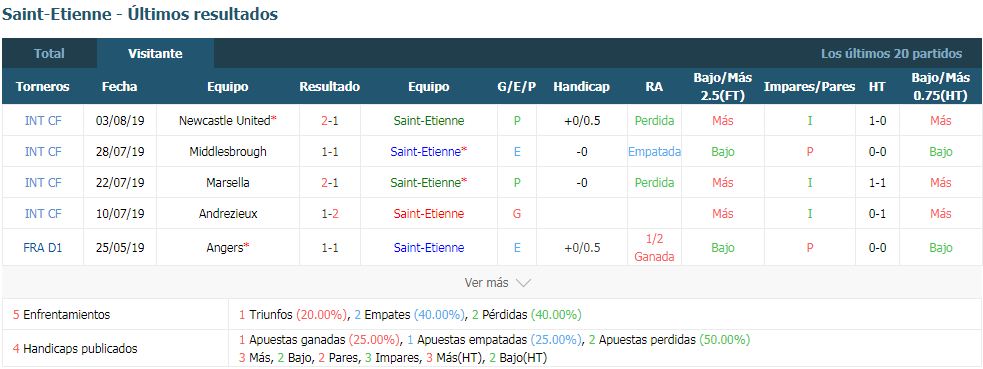Switch to the Total tab
This screenshot has width=983, height=369.
point(50,54)
